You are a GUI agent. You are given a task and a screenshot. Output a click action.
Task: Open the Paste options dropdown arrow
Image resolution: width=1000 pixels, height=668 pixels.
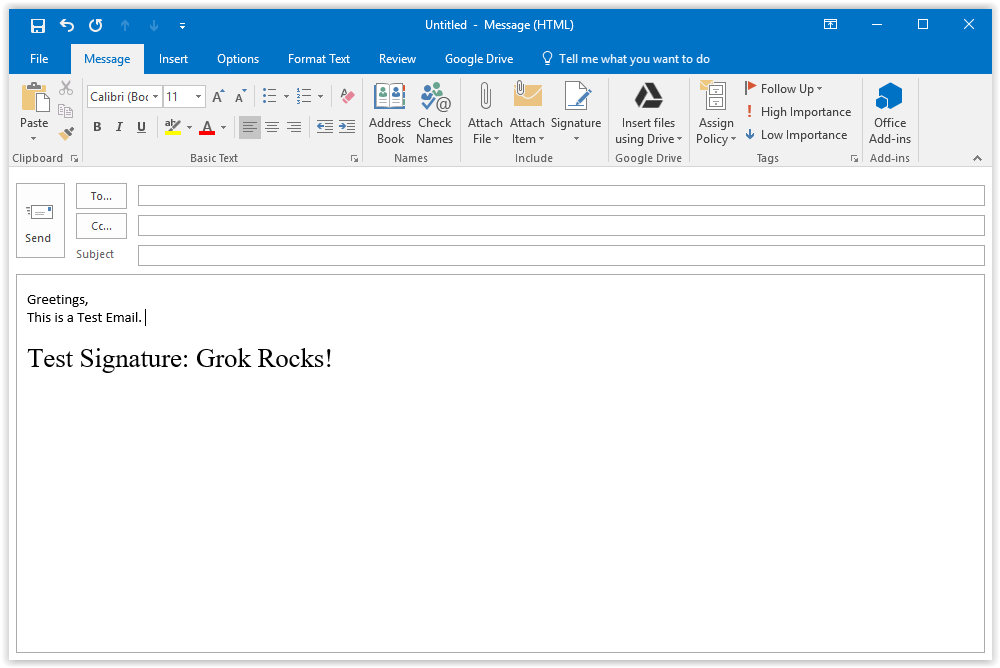[x=34, y=138]
